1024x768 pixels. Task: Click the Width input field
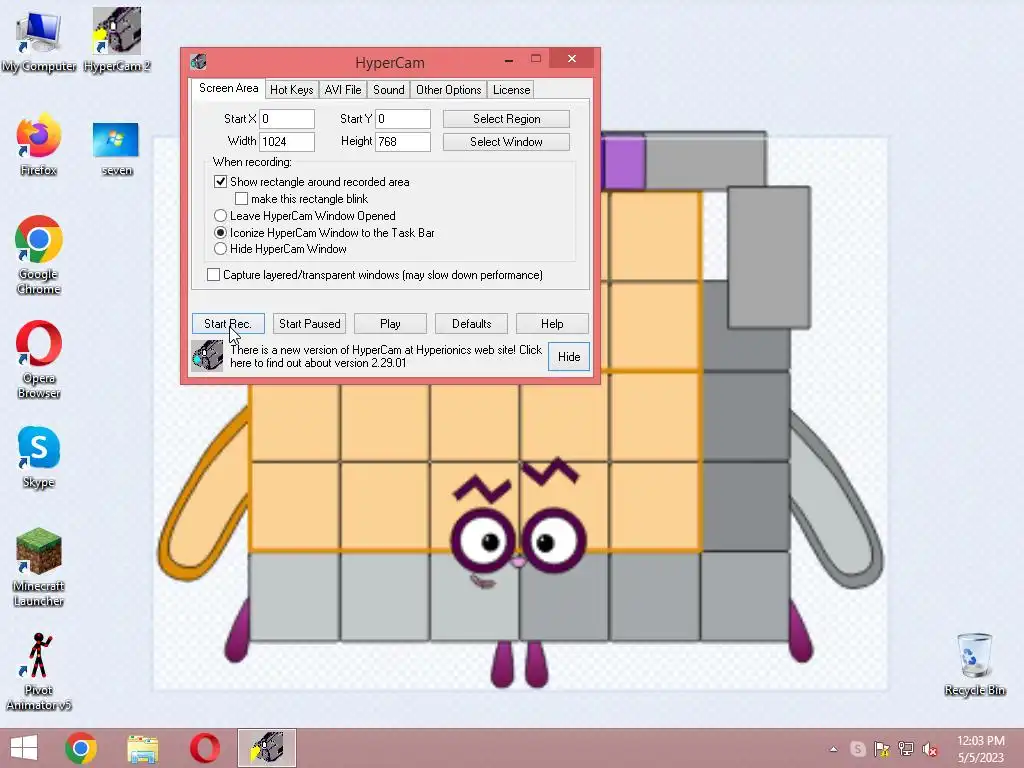click(287, 142)
